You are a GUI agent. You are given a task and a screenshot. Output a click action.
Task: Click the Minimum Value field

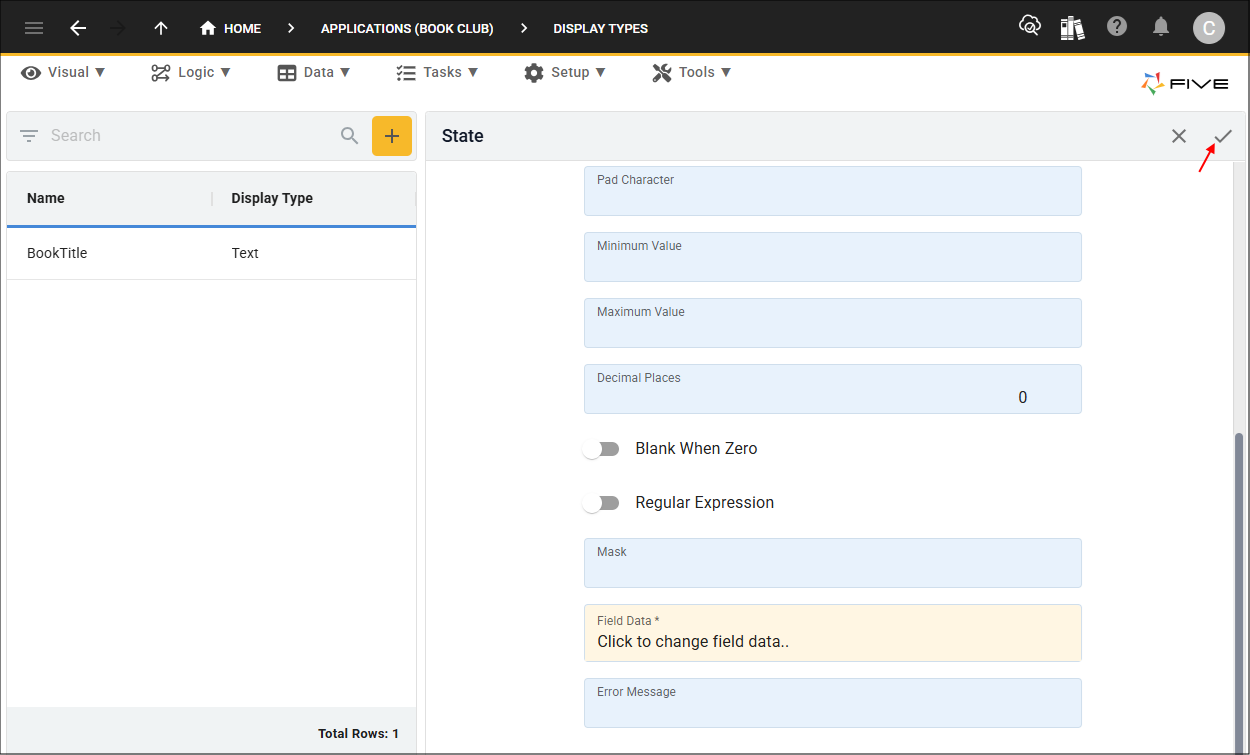pos(833,257)
